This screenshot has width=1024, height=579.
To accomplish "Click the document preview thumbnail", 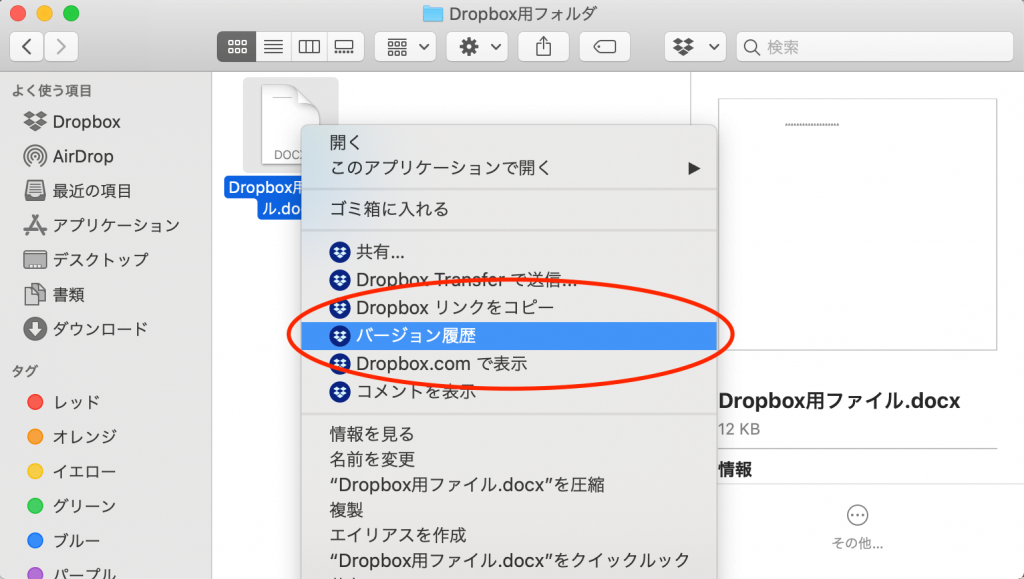I will click(857, 224).
